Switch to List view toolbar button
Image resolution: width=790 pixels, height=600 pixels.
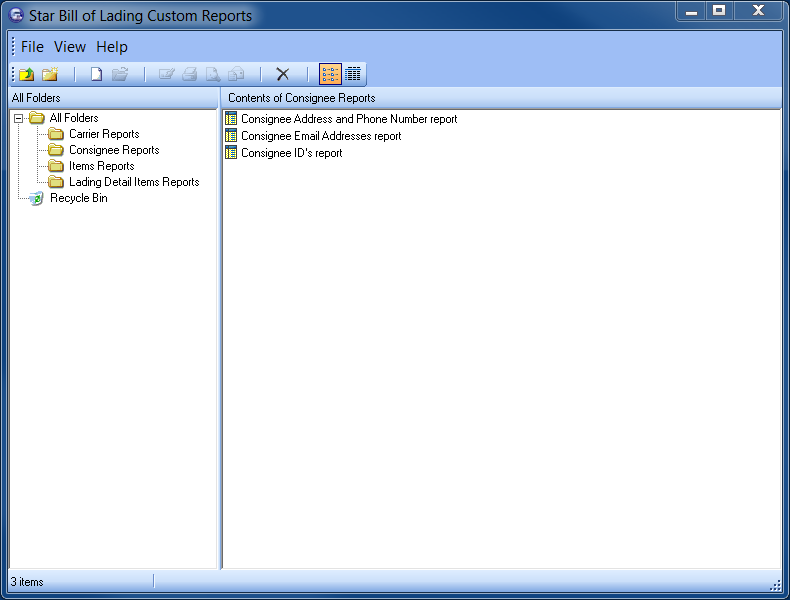330,74
